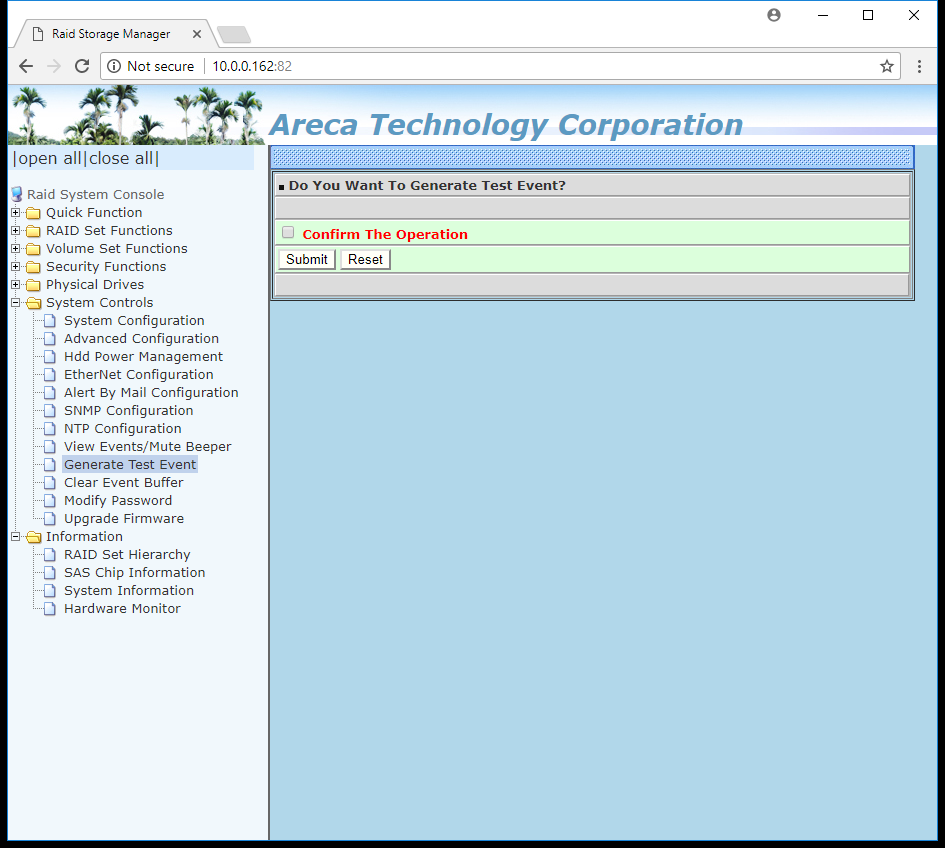
Task: Open Hardware Monitor page
Action: [122, 609]
